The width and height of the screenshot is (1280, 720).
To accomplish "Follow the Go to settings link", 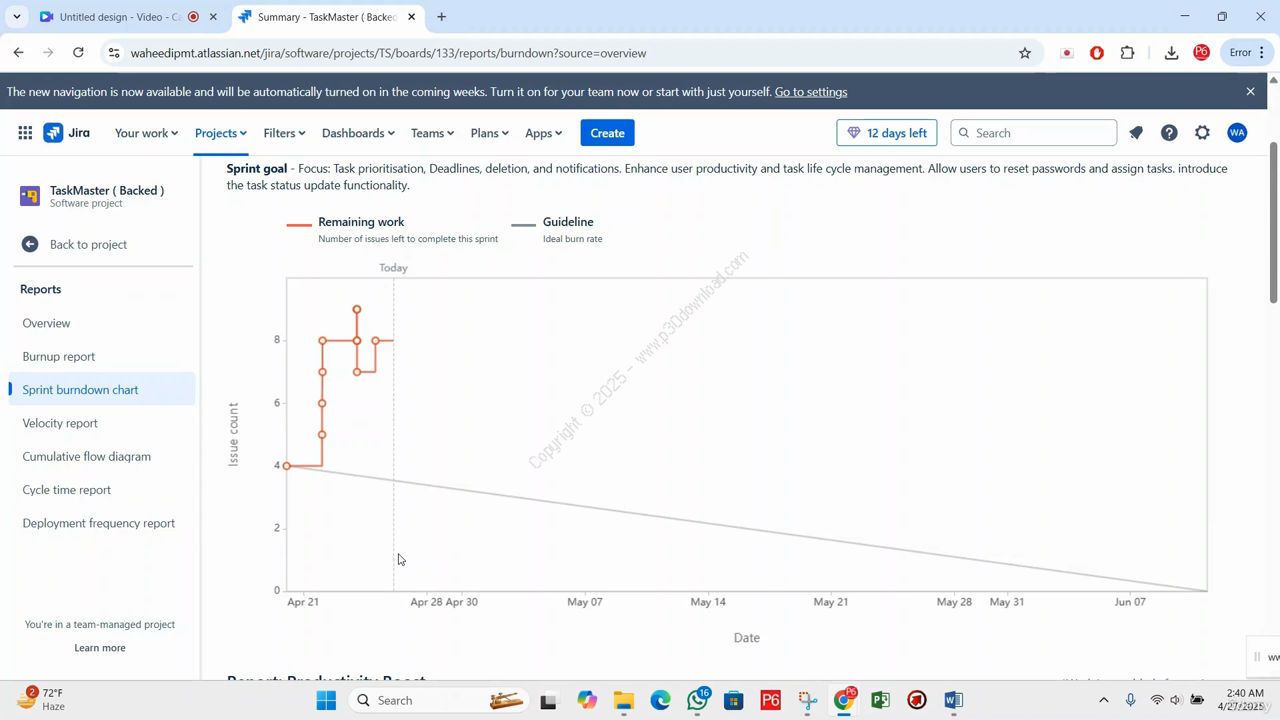I will [x=811, y=92].
